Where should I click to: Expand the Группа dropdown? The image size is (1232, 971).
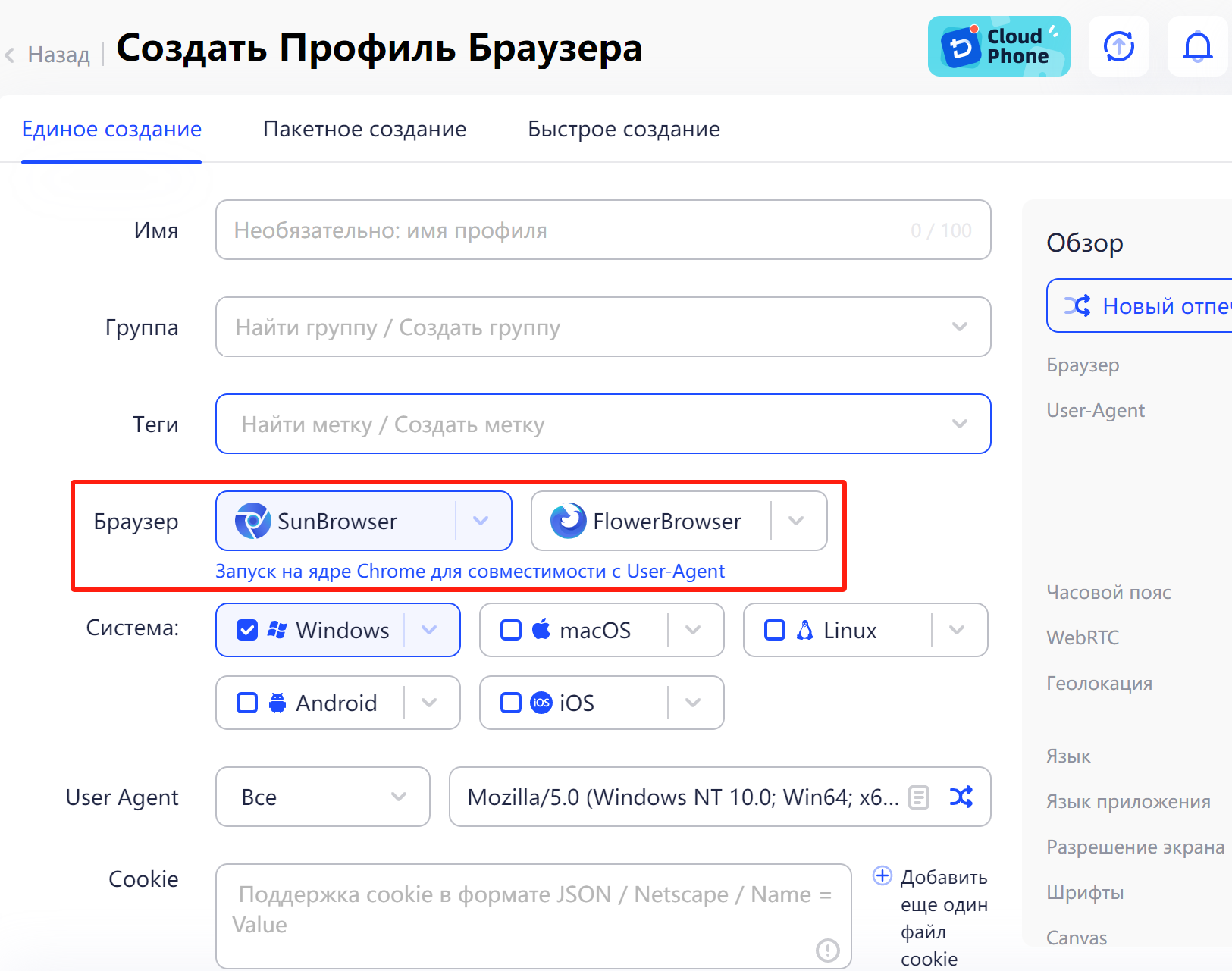[x=960, y=327]
